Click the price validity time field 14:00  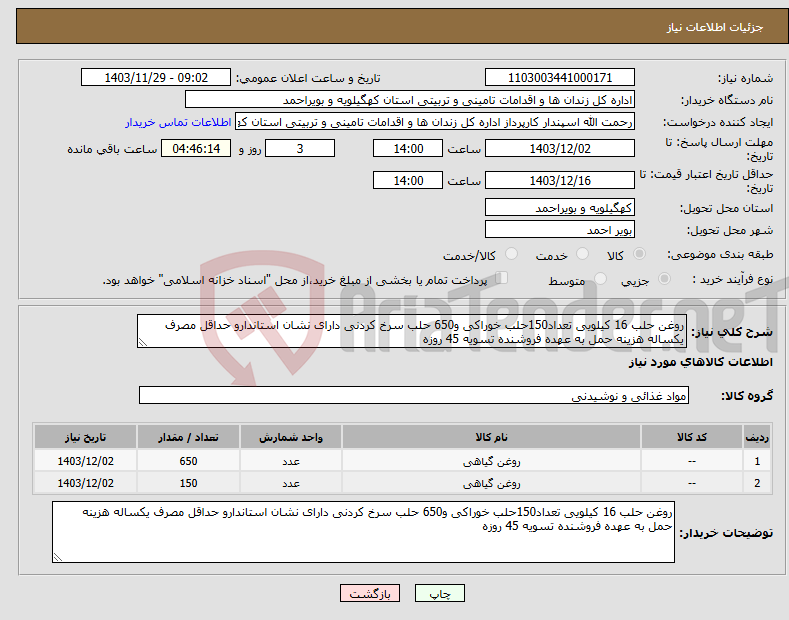tap(408, 180)
